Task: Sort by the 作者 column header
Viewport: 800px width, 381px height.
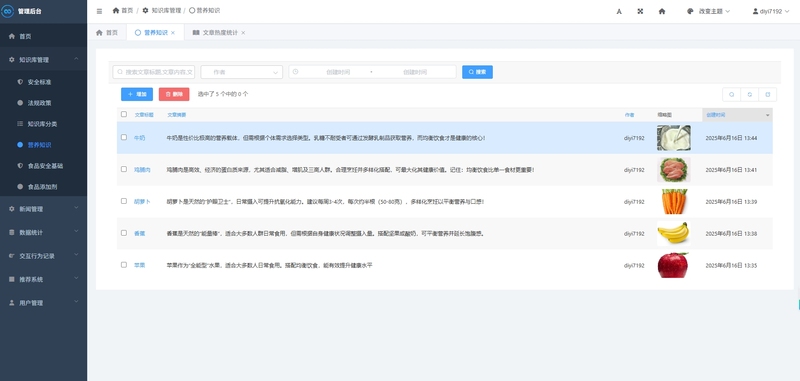Action: tap(630, 115)
